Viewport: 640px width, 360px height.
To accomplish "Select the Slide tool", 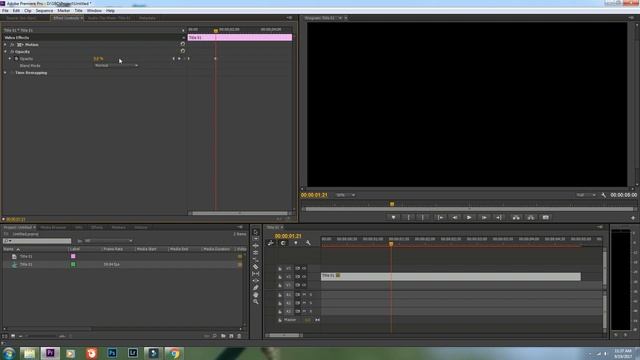I will tap(256, 280).
